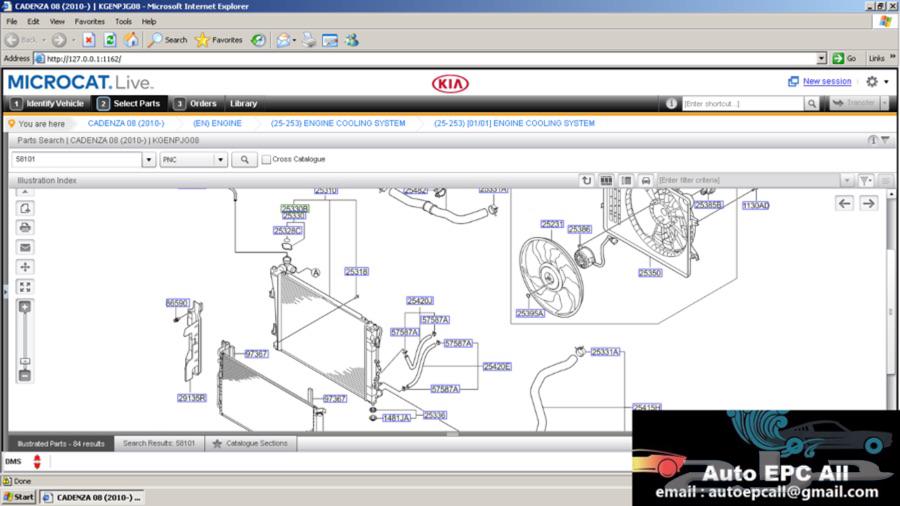Click part callout 25231 in diagram
This screenshot has width=900, height=506.
(552, 224)
